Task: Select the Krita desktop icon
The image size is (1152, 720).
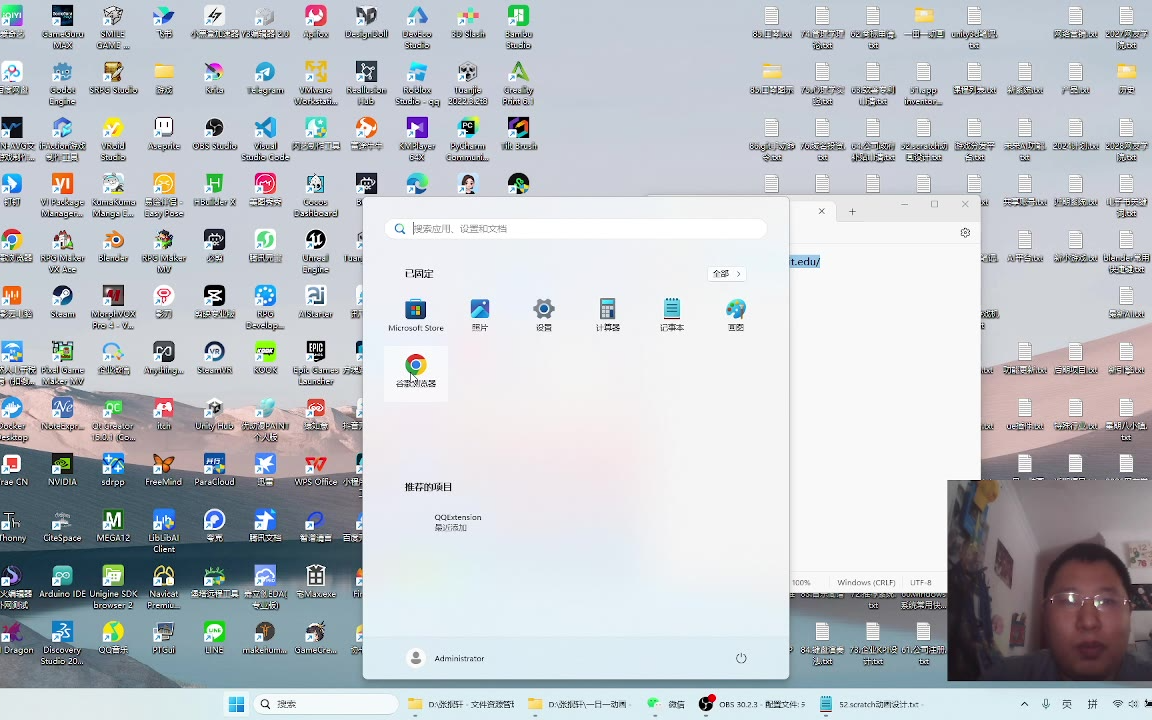Action: [214, 79]
